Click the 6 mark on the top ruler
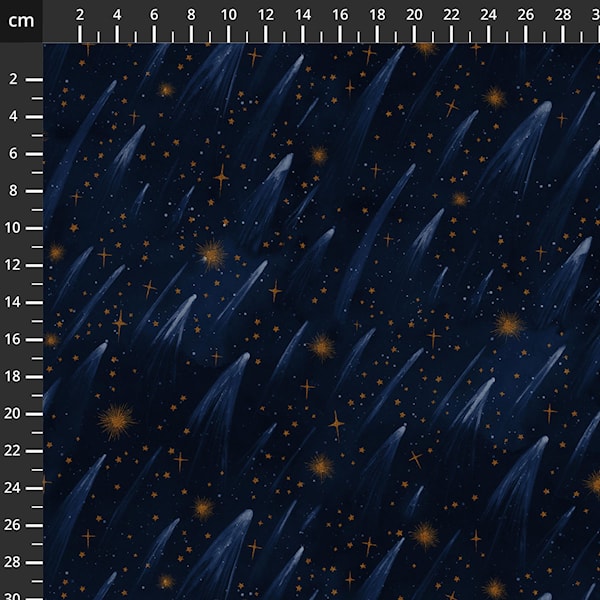Image resolution: width=600 pixels, height=600 pixels. coord(154,15)
